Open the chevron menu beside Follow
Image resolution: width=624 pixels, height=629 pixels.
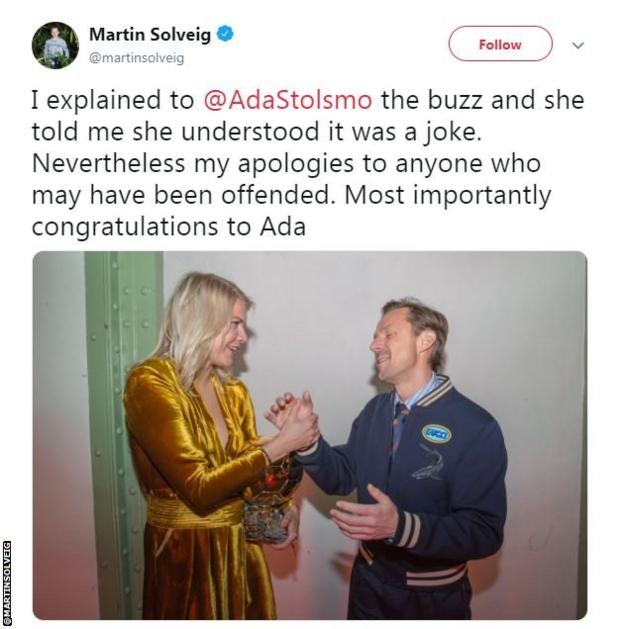click(577, 45)
